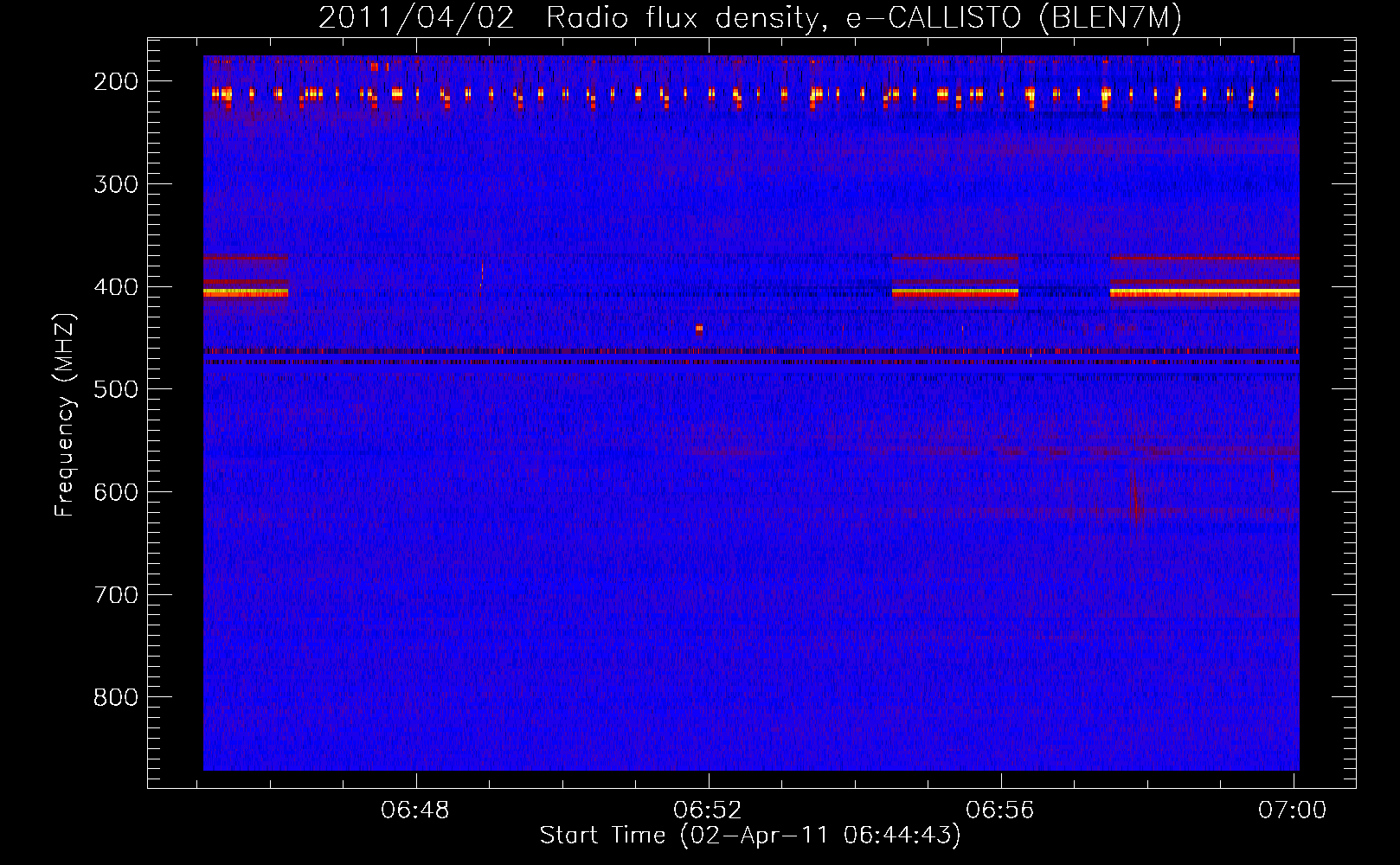Click the 'Start Time (02-Apr-11 06:44:43)' axis label
Viewport: 1400px width, 865px height.
pos(750,836)
